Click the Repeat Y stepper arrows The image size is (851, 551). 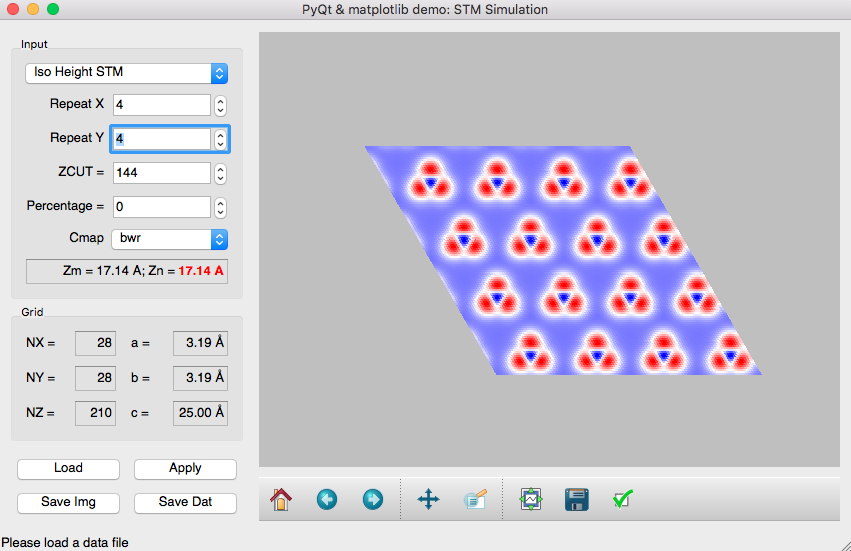tap(220, 140)
